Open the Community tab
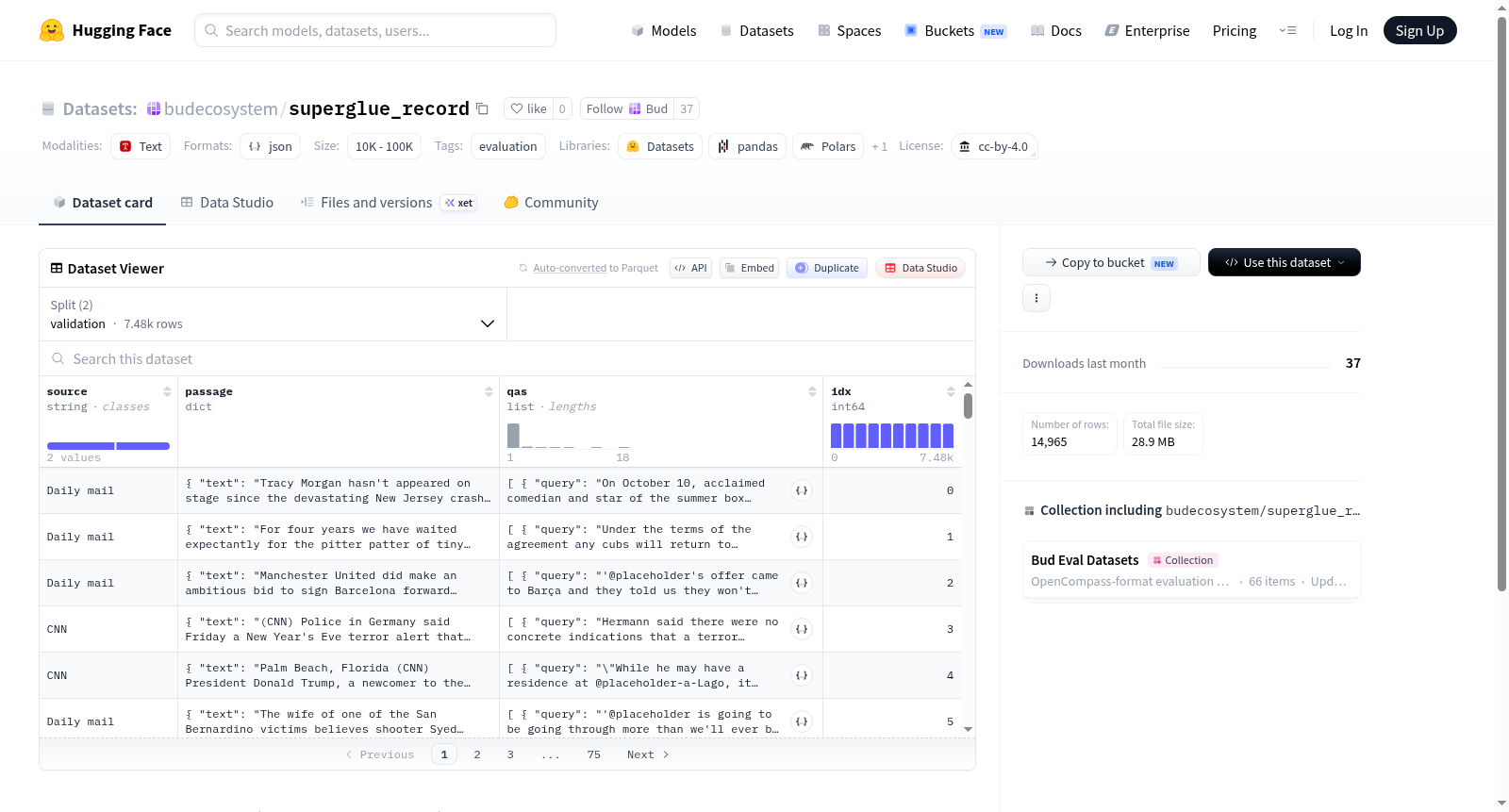 552,202
